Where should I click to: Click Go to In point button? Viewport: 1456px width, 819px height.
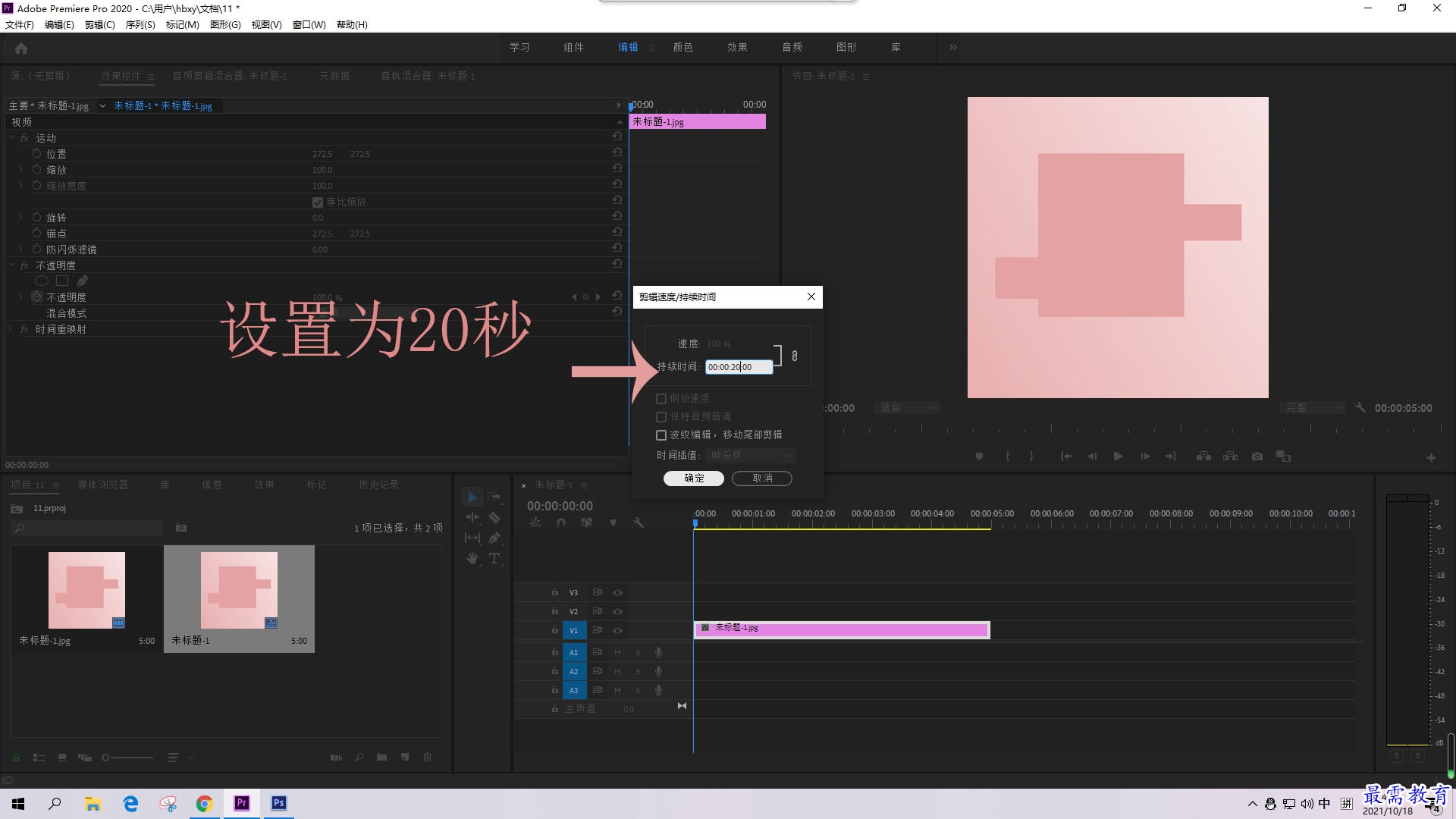pos(1066,457)
